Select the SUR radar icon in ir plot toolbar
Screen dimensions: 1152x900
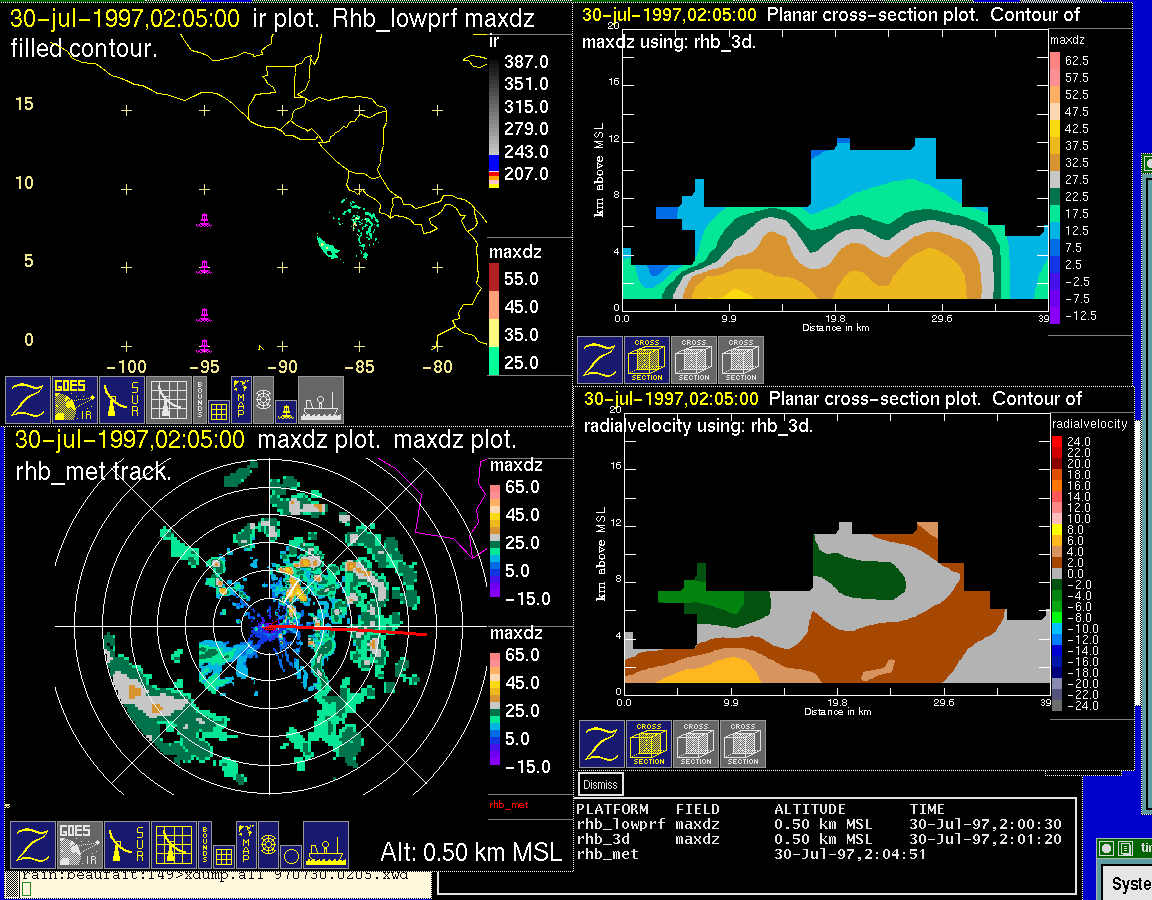pos(124,400)
